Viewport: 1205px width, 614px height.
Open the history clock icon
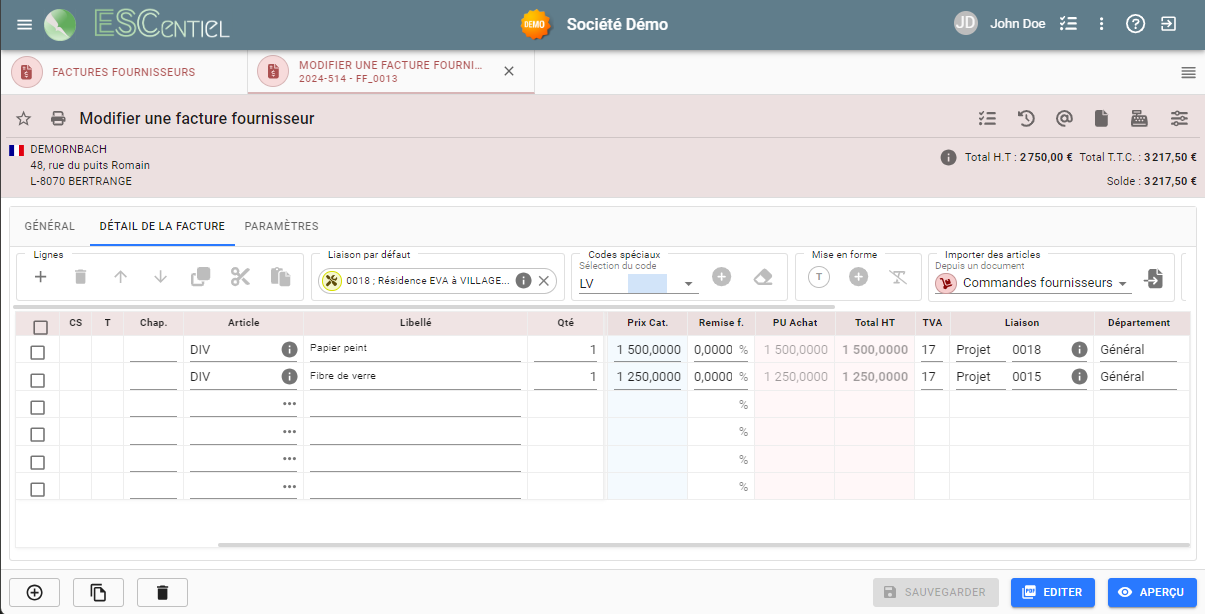pos(1026,119)
